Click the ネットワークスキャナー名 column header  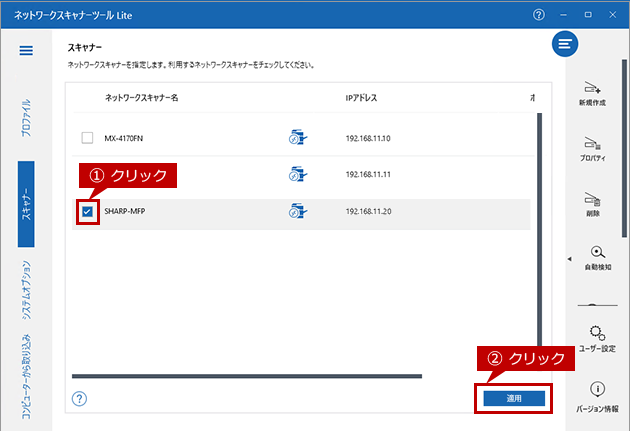pyautogui.click(x=141, y=98)
